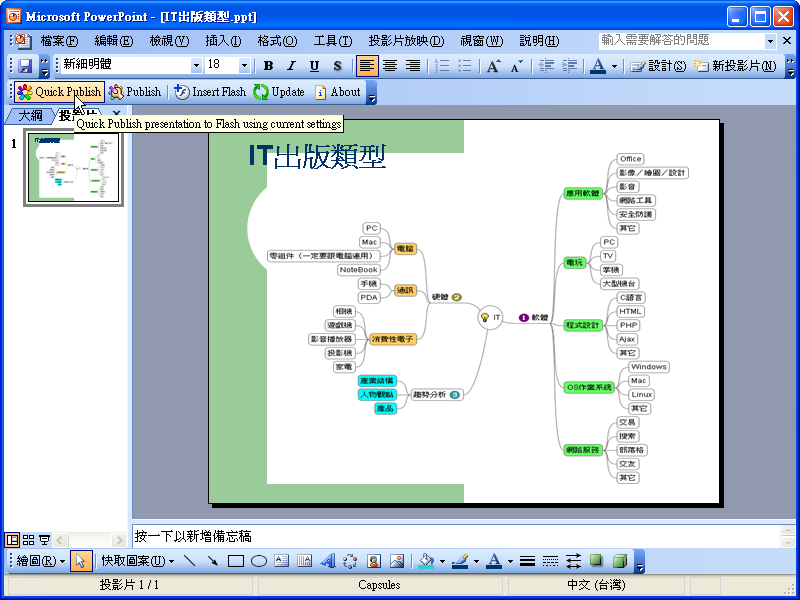Image resolution: width=800 pixels, height=600 pixels.
Task: Apply the fill color paint bucket
Action: coord(426,561)
